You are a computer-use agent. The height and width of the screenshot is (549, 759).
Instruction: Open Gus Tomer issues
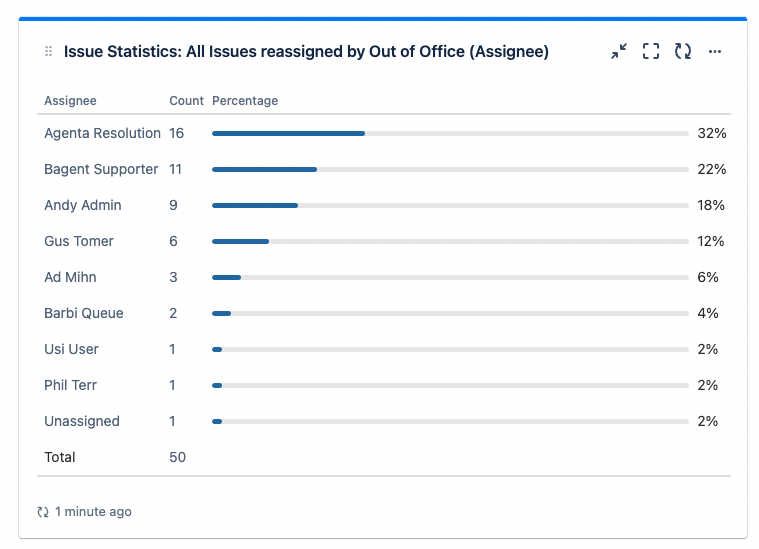(x=78, y=241)
